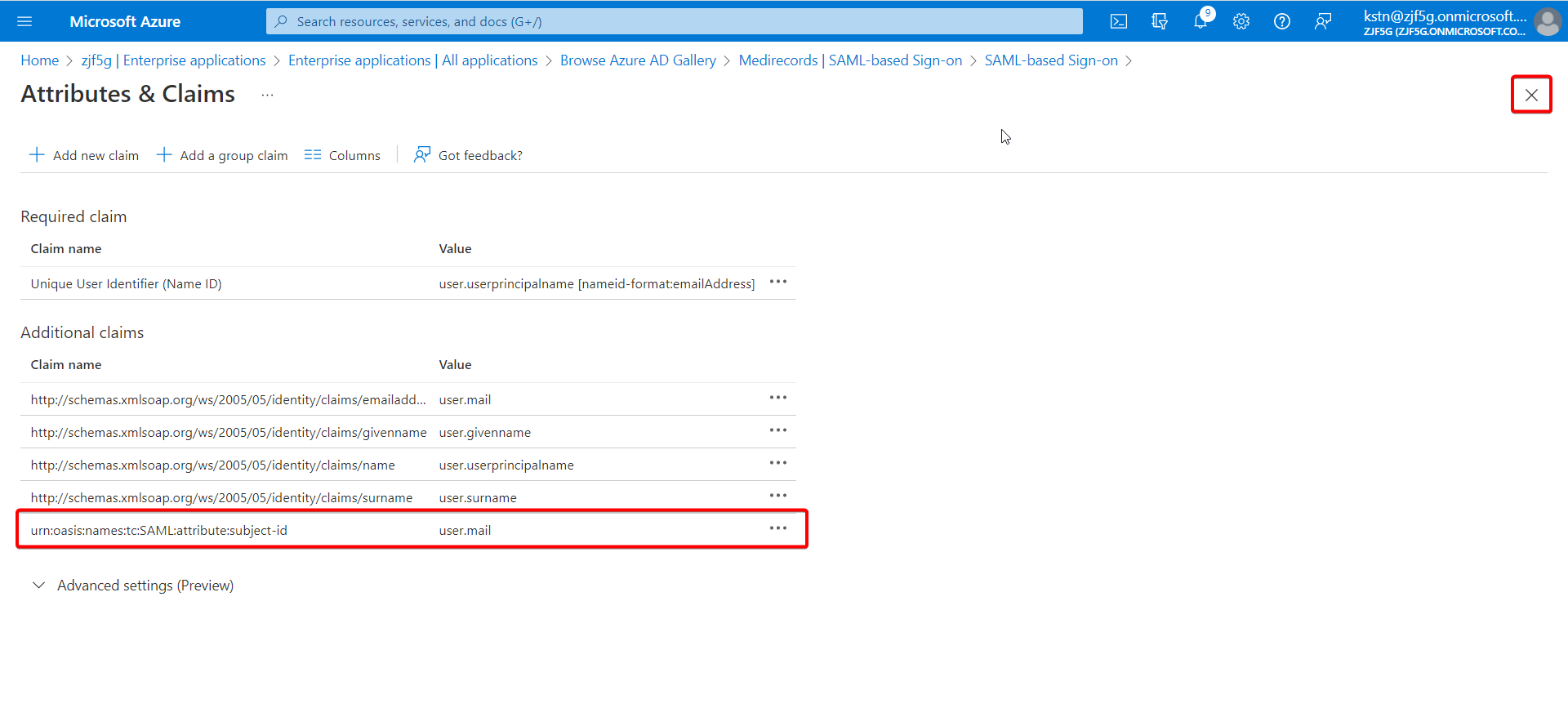
Task: Launch Cloud Shell from the top bar
Action: pos(1119,21)
